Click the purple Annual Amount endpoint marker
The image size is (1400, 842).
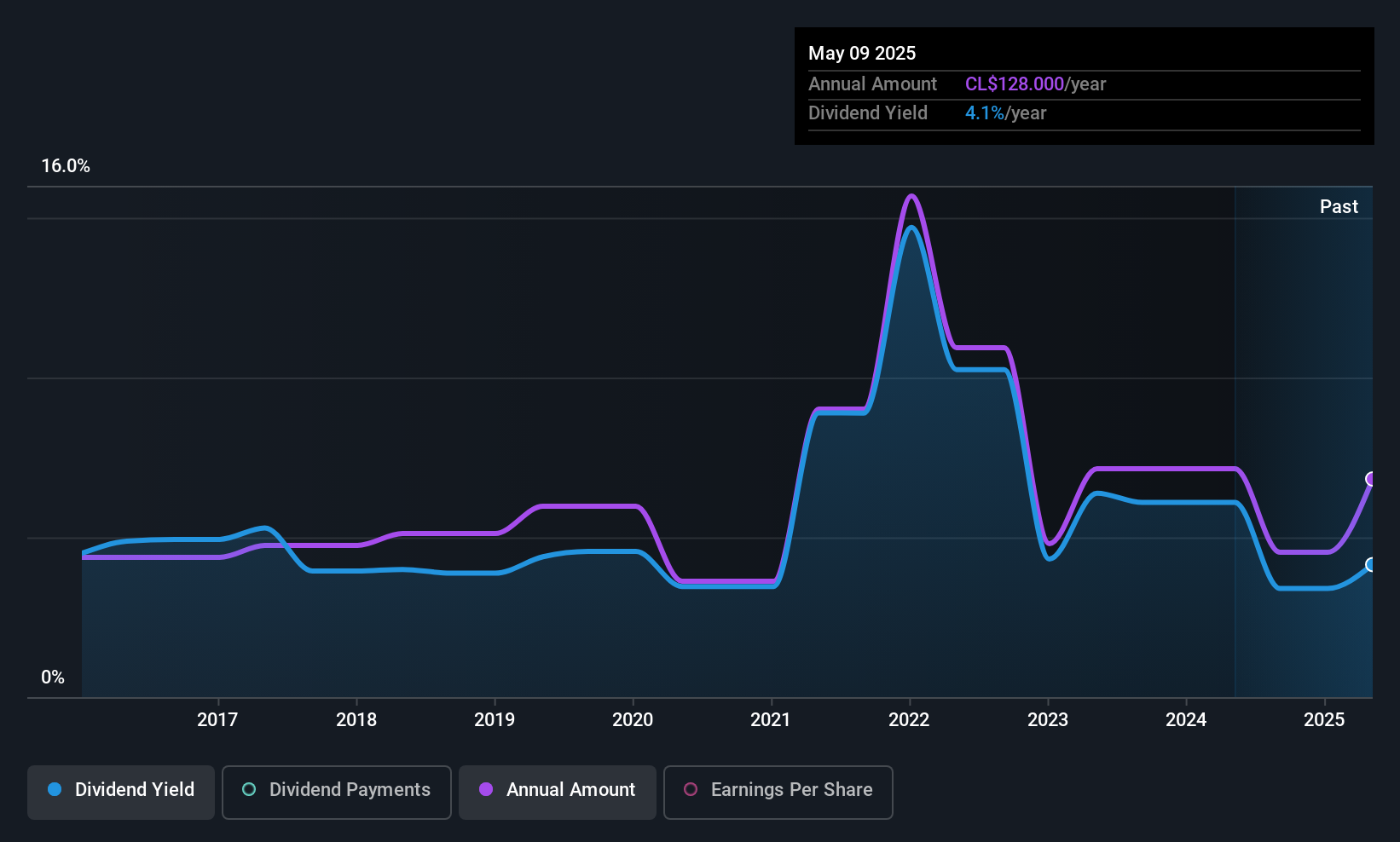tap(1371, 479)
